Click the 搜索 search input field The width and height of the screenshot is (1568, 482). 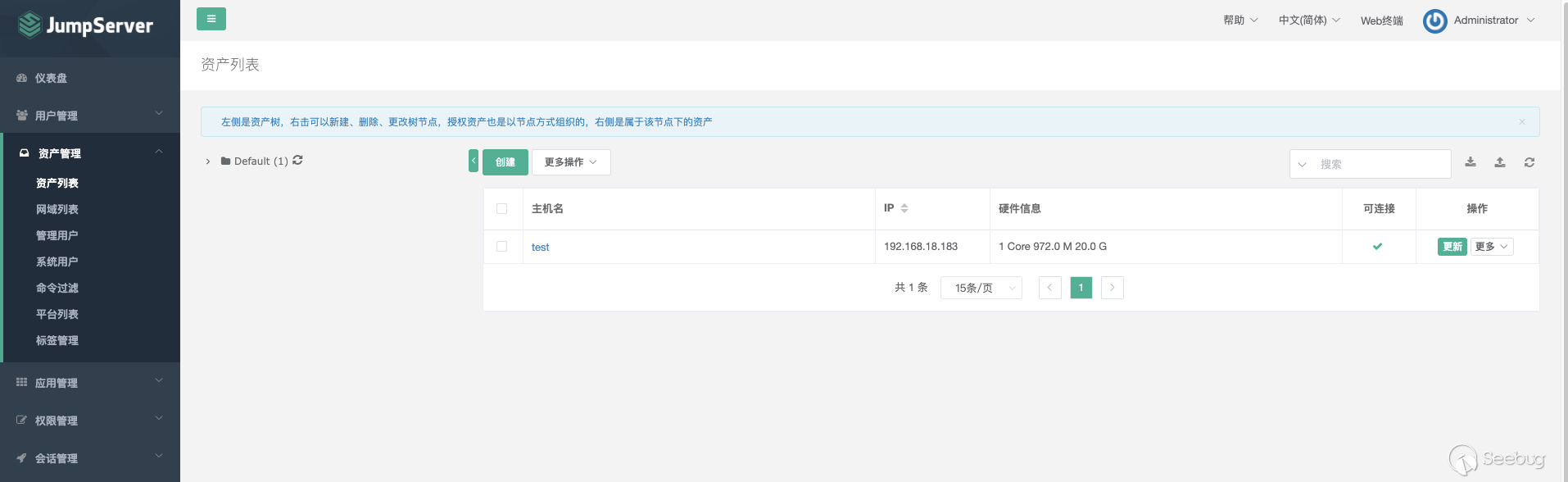[x=1380, y=164]
